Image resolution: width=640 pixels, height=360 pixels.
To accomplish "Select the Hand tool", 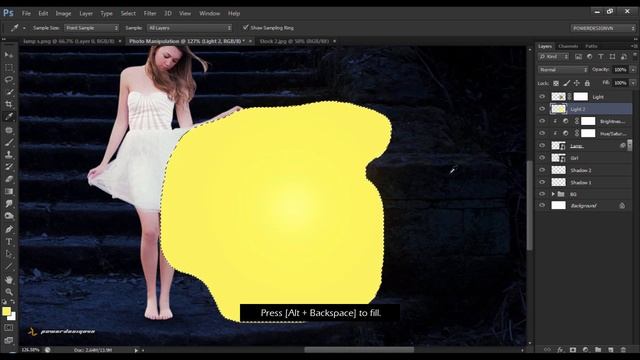I will click(9, 280).
